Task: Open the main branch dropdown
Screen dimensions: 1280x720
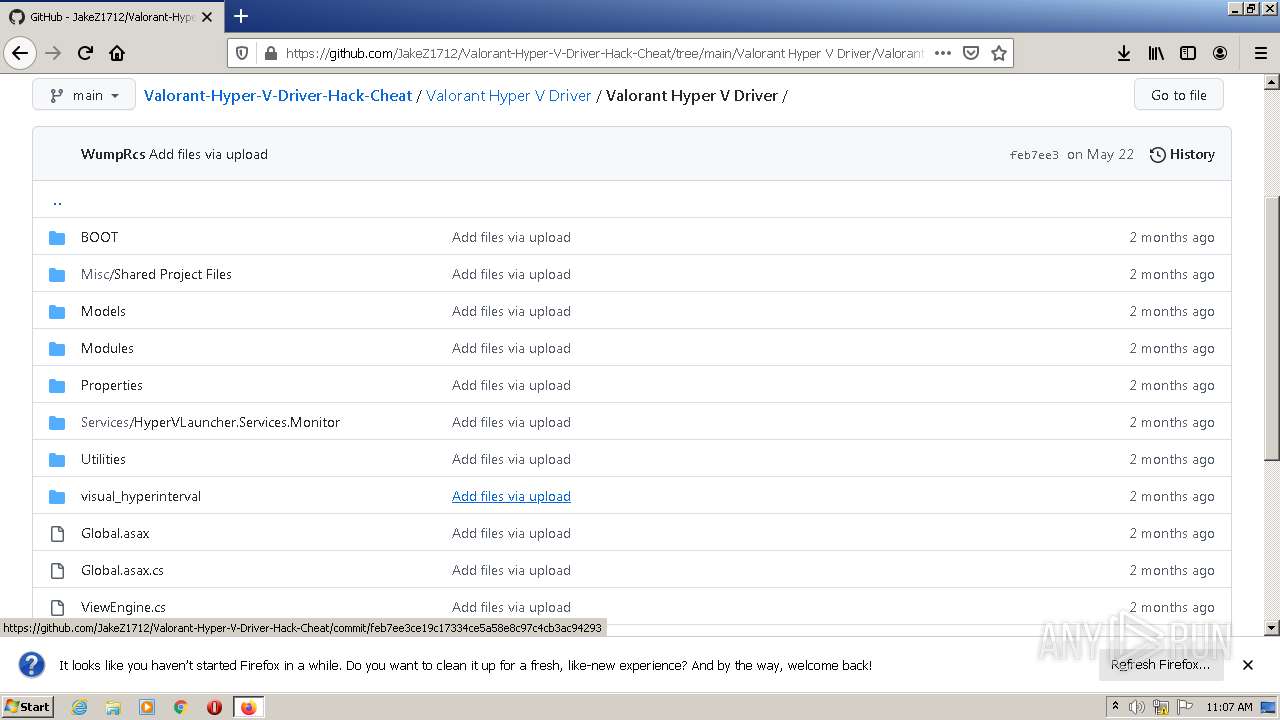Action: click(x=83, y=95)
